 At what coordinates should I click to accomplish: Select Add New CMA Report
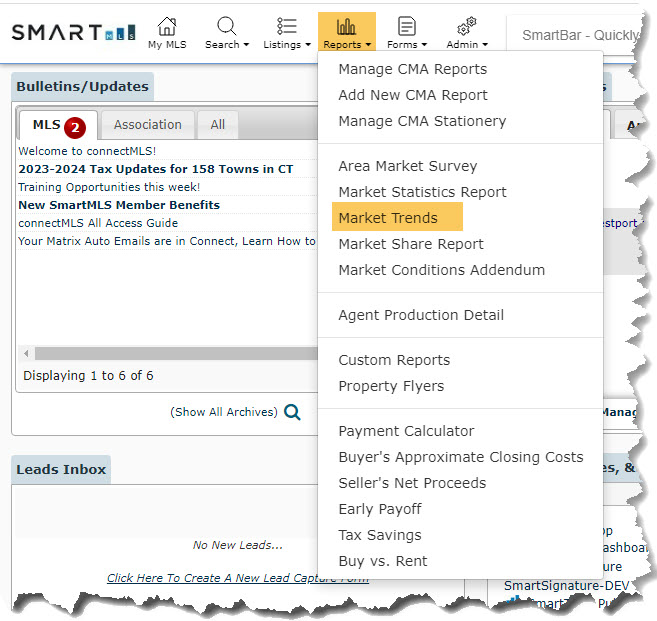coord(413,95)
